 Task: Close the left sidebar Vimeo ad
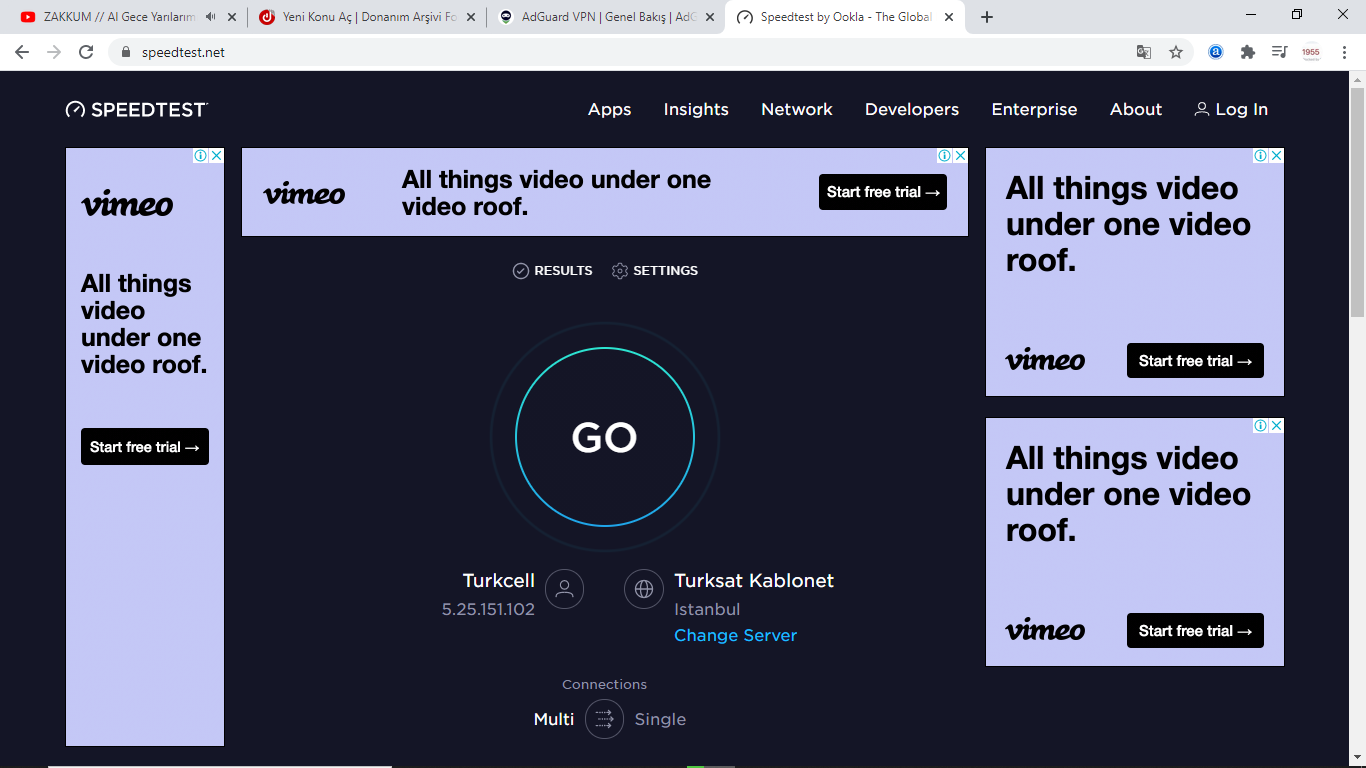(216, 156)
